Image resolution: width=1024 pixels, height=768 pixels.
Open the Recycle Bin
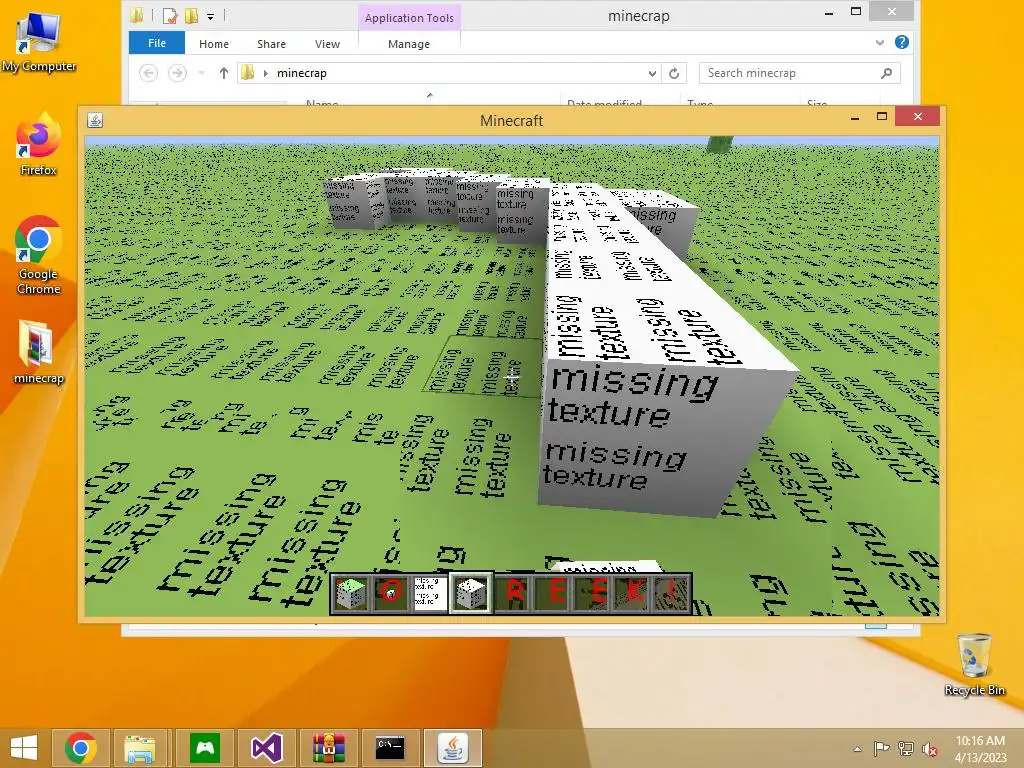click(974, 665)
